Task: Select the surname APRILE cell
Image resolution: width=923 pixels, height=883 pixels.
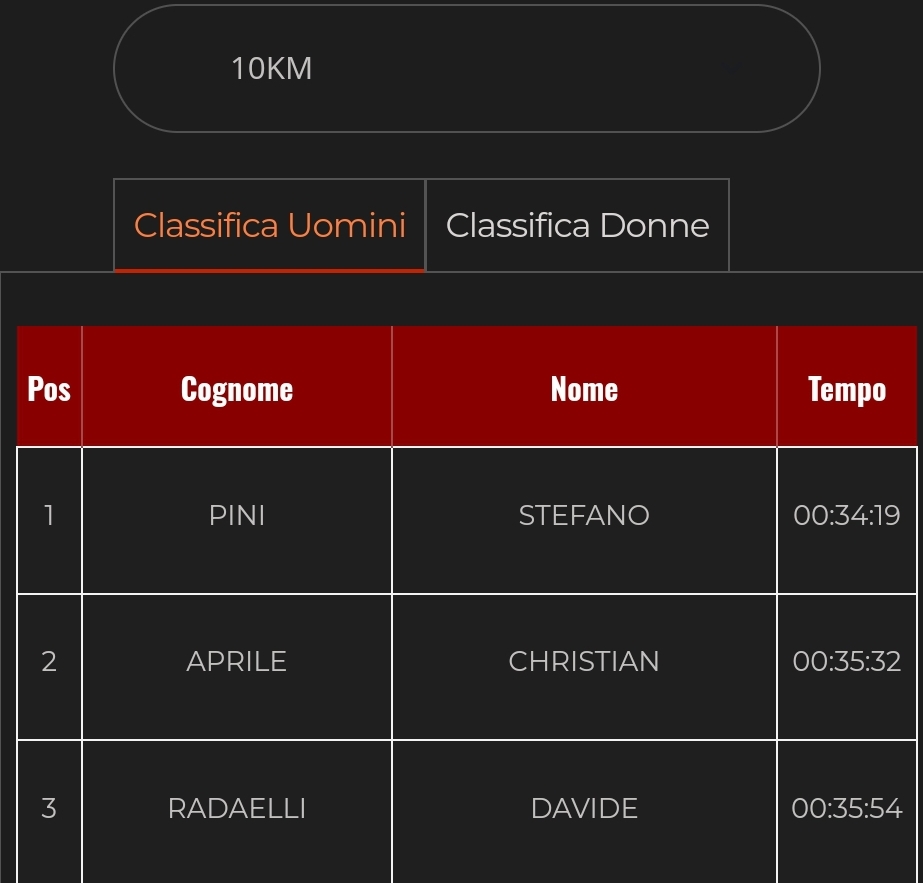Action: pos(237,662)
